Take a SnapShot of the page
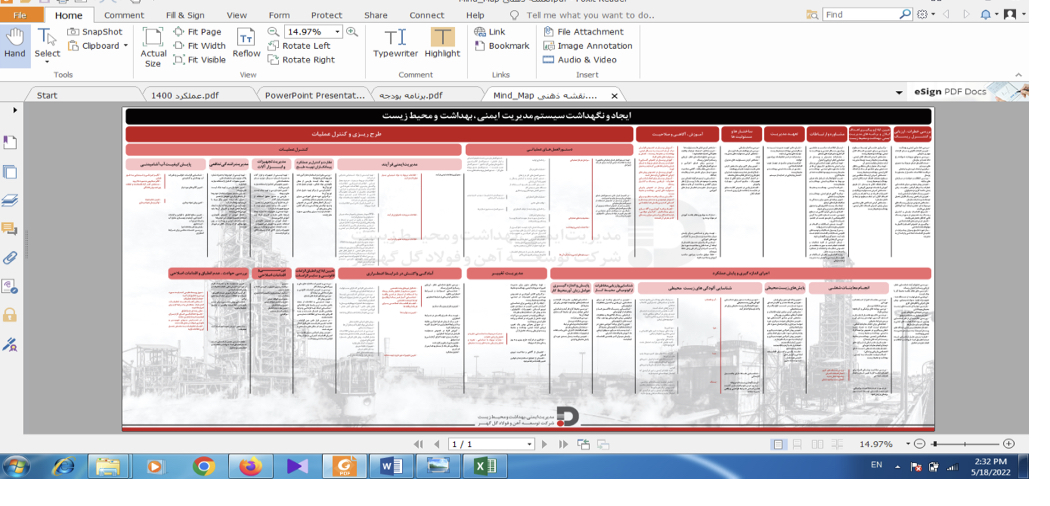 (x=94, y=31)
